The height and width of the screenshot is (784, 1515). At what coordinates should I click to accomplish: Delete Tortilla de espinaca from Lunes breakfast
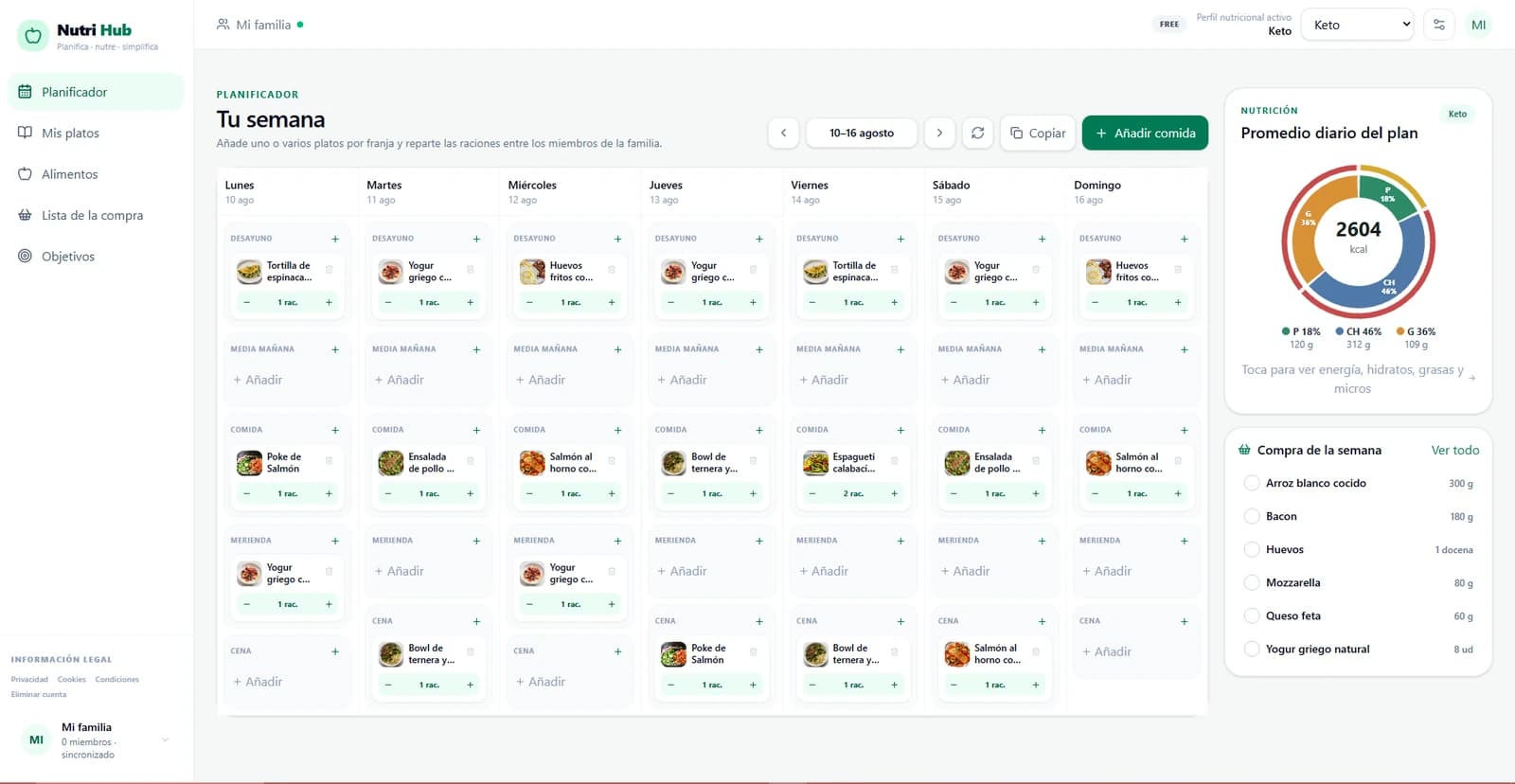(330, 270)
